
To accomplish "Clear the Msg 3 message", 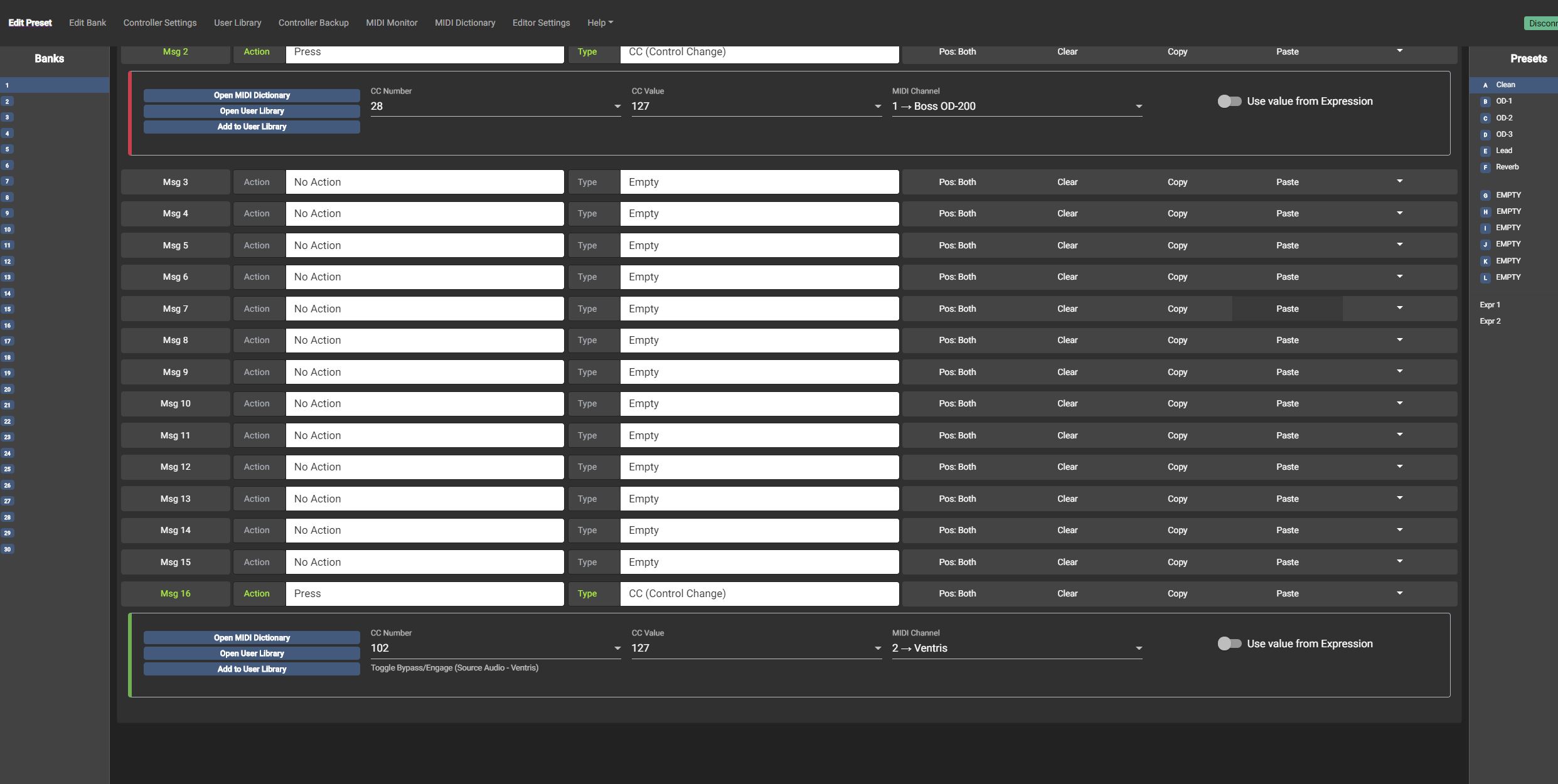I will (1067, 182).
